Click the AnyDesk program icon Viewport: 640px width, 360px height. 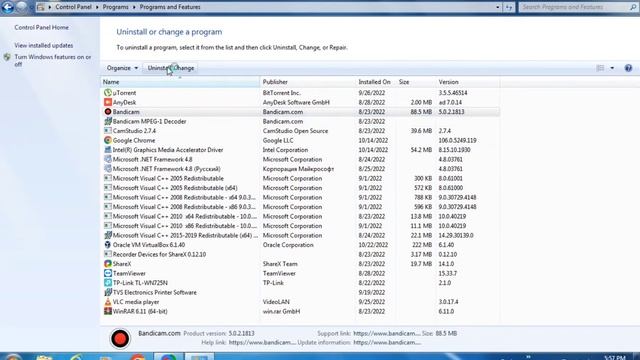coord(108,102)
